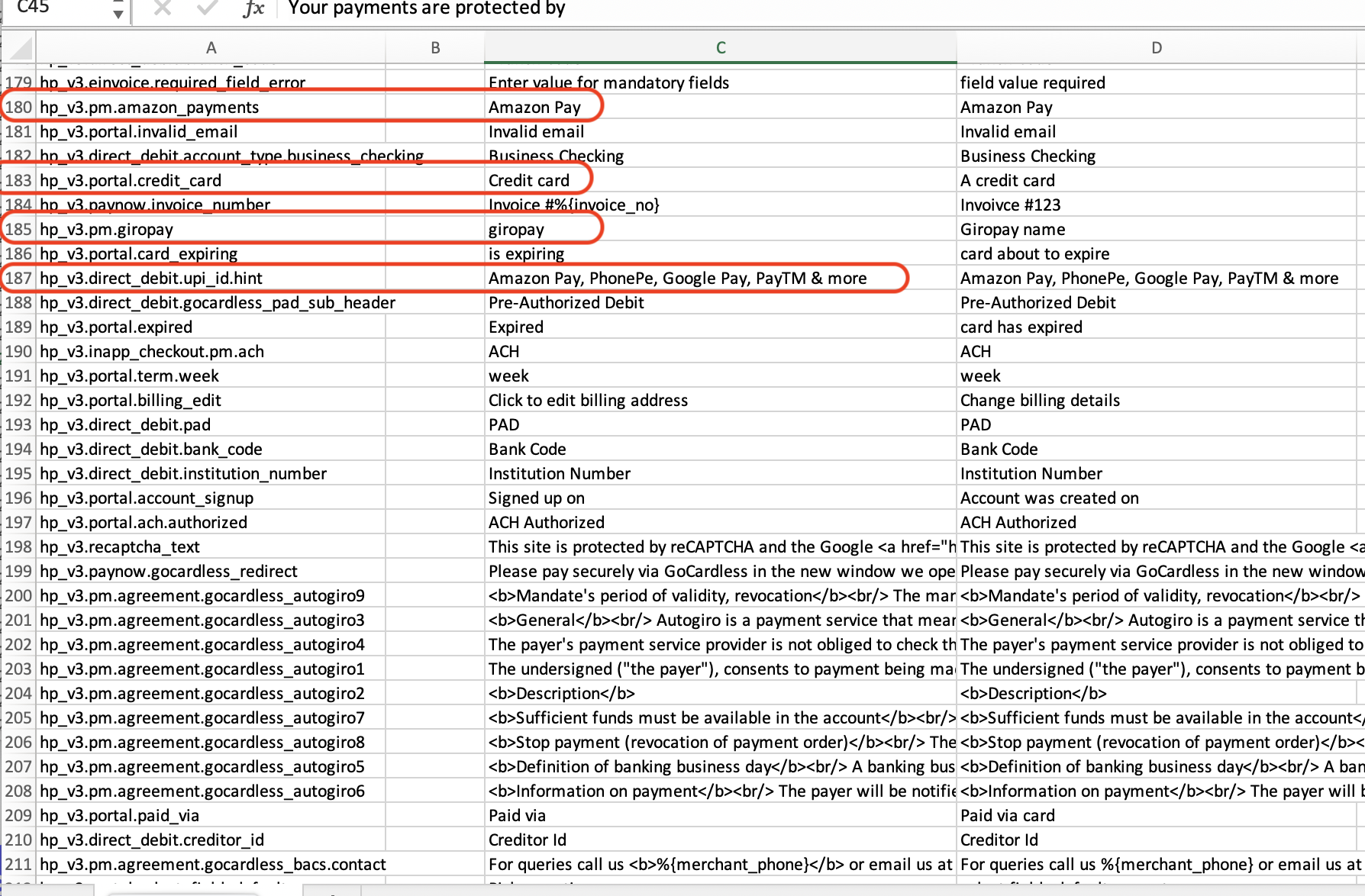Open the Name Box dropdown arrow

[118, 12]
